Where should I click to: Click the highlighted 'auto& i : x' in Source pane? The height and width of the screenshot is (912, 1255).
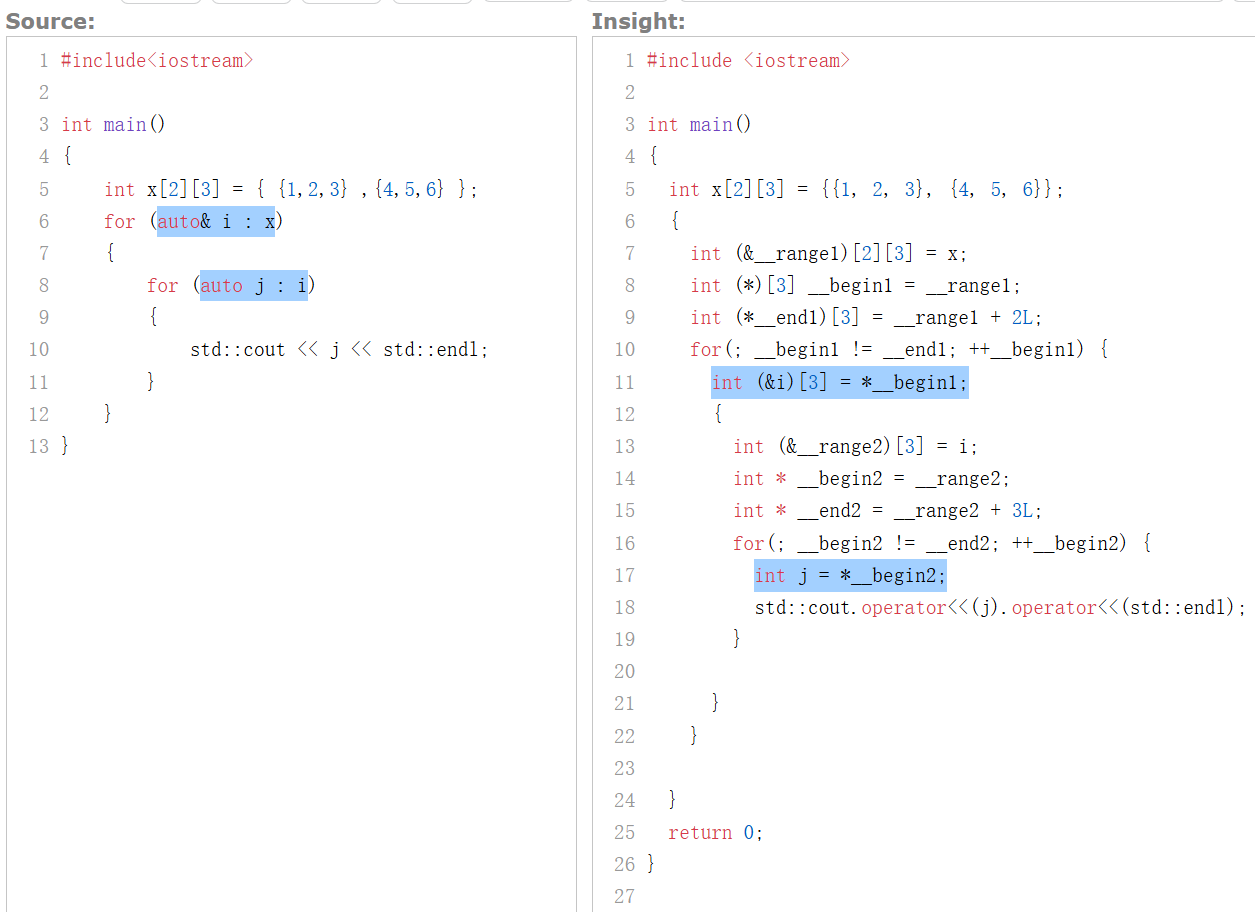pos(216,221)
